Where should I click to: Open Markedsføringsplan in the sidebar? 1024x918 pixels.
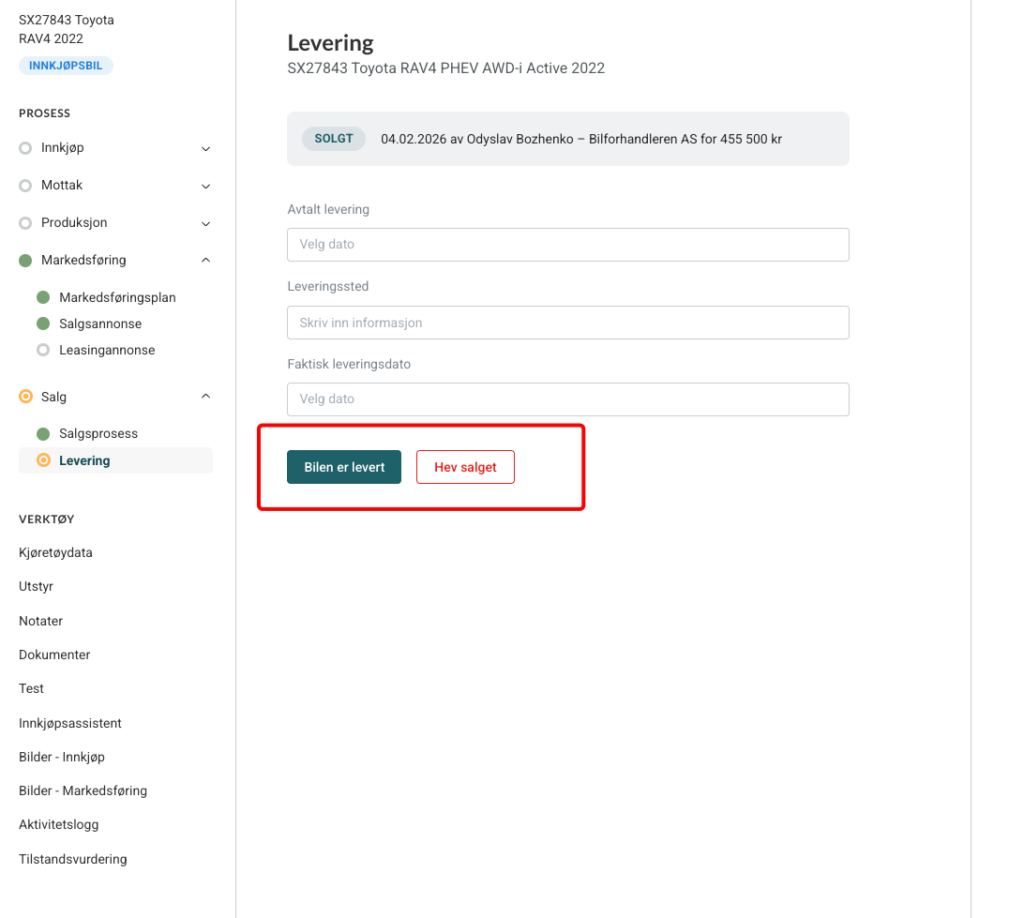click(x=117, y=298)
